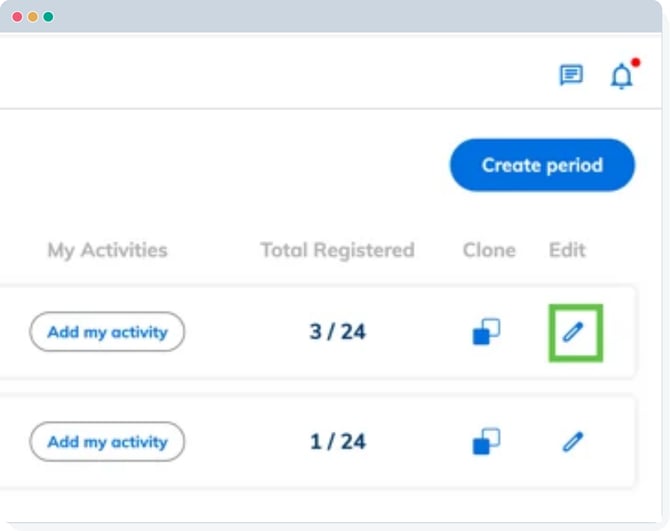Minimize the window with the yellow button
The height and width of the screenshot is (531, 670).
point(33,17)
